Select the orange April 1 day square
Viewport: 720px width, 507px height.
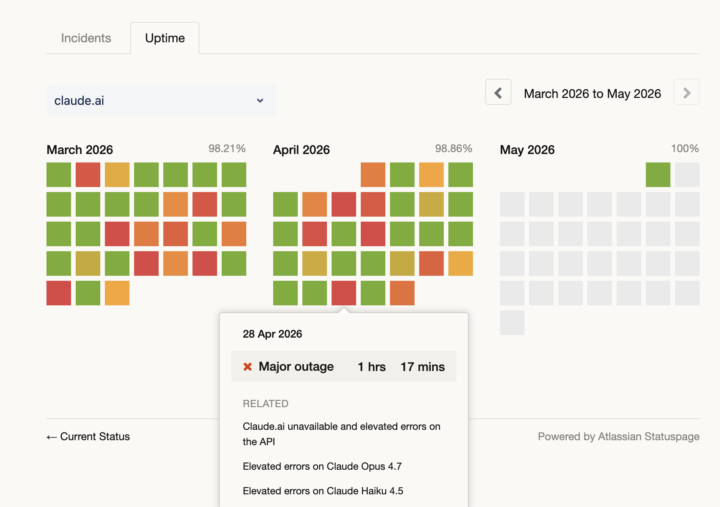(x=373, y=175)
